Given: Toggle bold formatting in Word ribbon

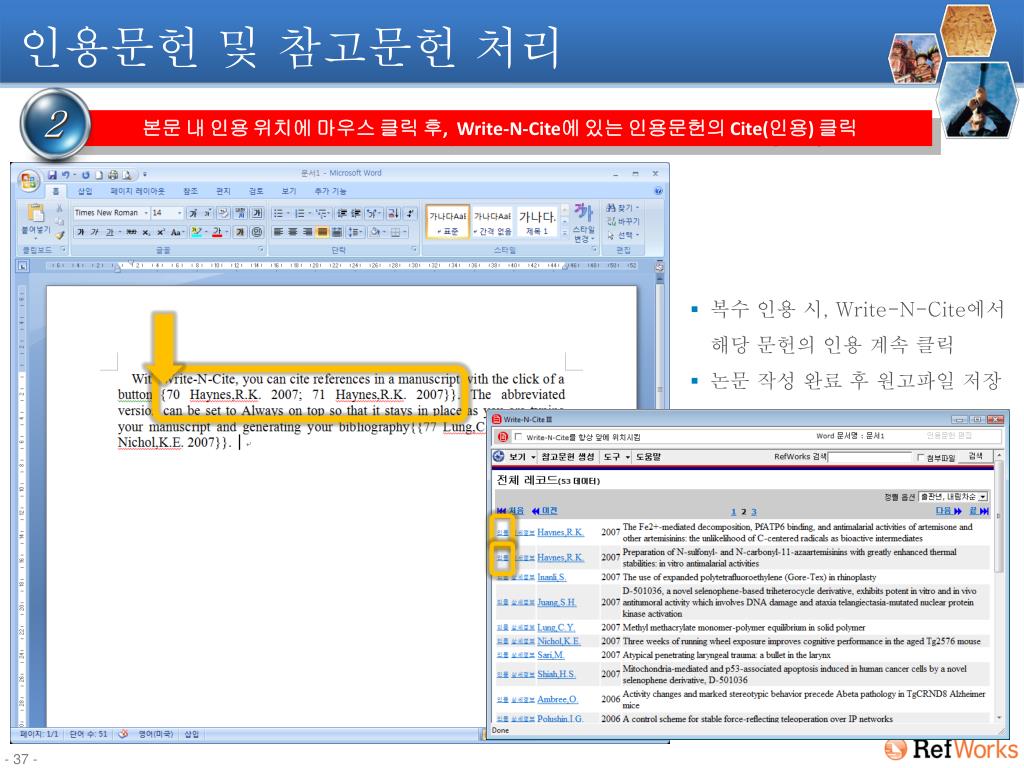Looking at the screenshot, I should tap(80, 232).
